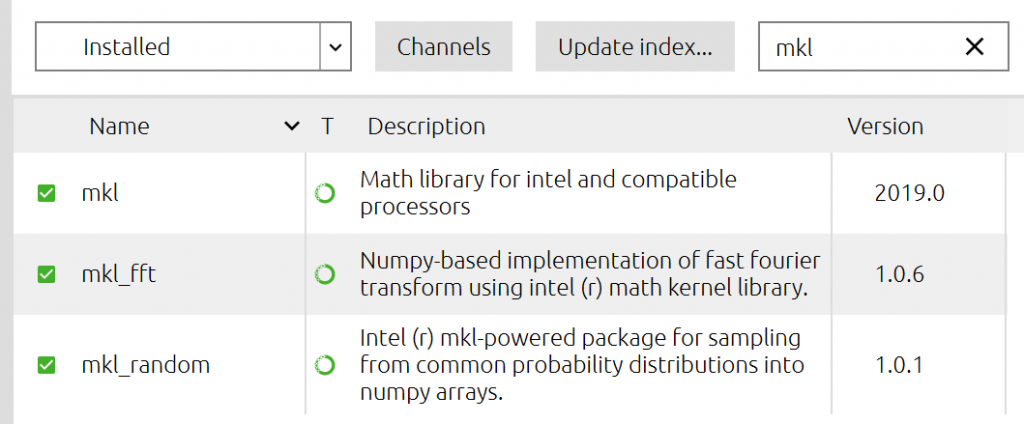Click the mkl version 2019.0 cell
Screen dimensions: 1024x424
pyautogui.click(x=909, y=194)
